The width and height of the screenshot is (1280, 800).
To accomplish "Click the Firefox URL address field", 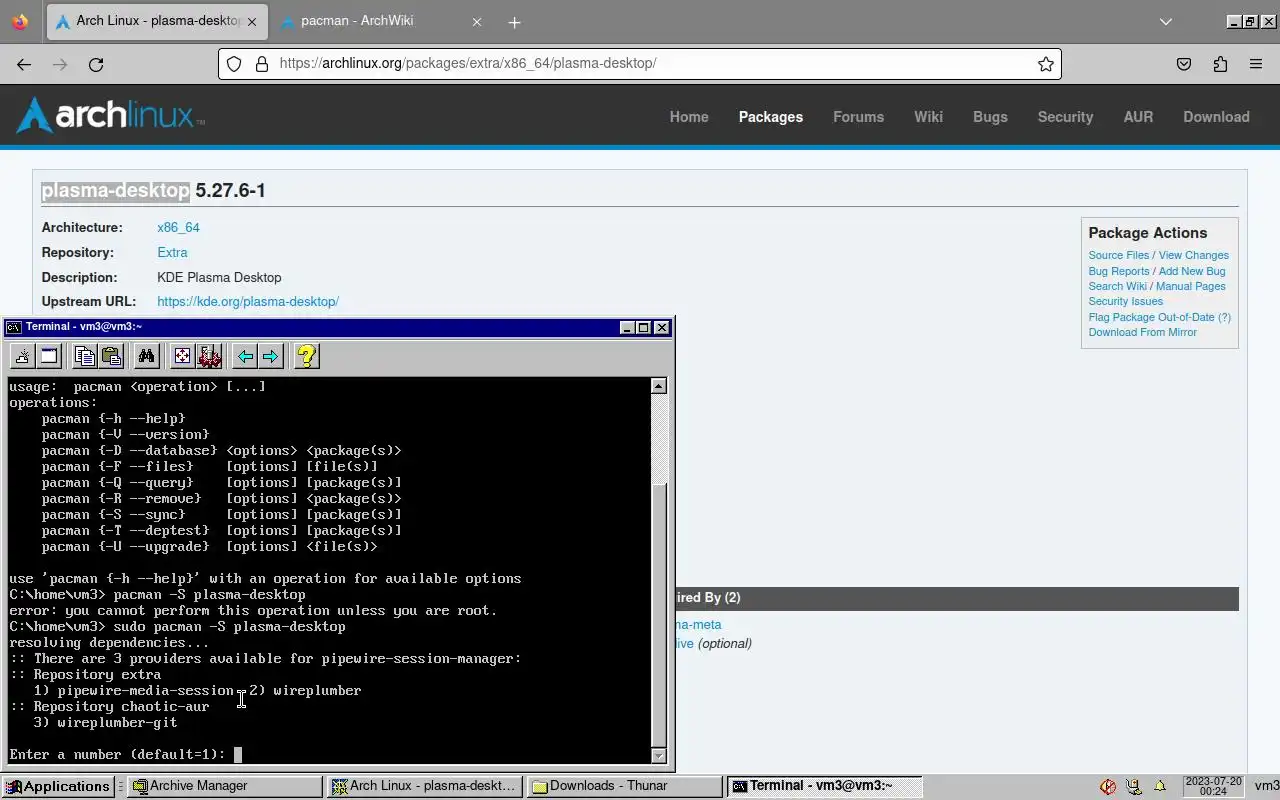I will click(640, 64).
